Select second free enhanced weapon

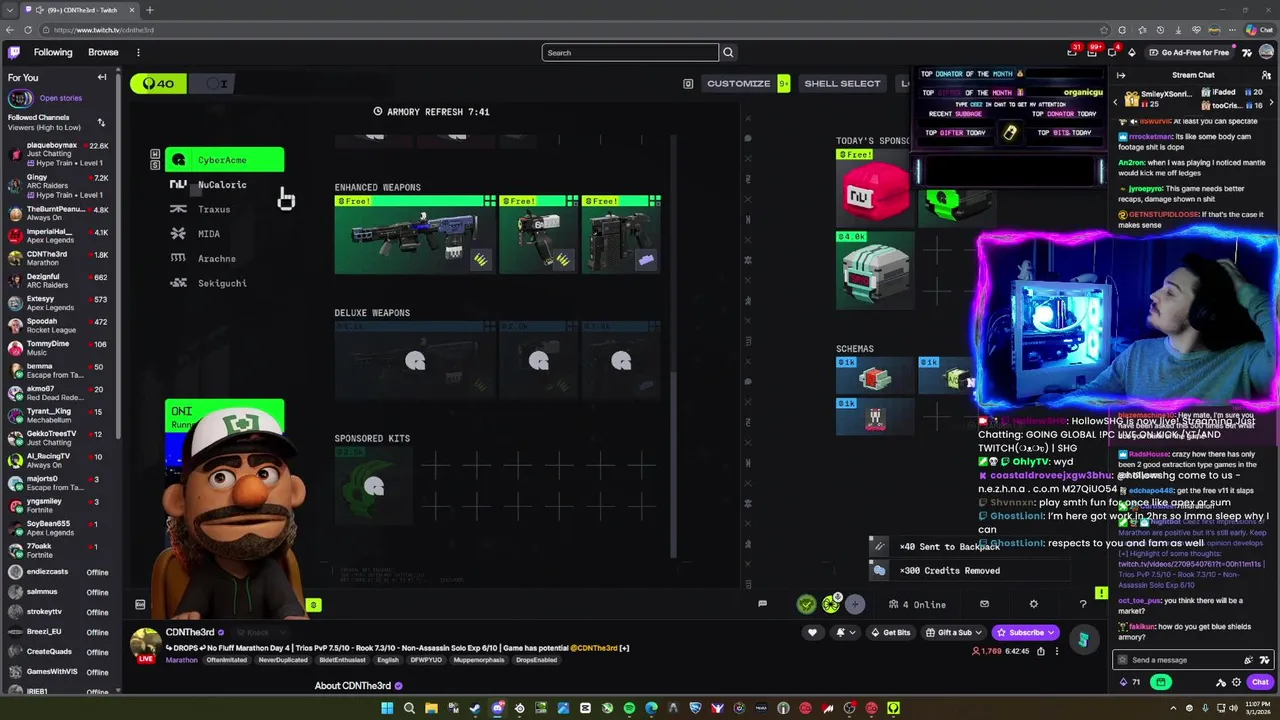coord(538,235)
